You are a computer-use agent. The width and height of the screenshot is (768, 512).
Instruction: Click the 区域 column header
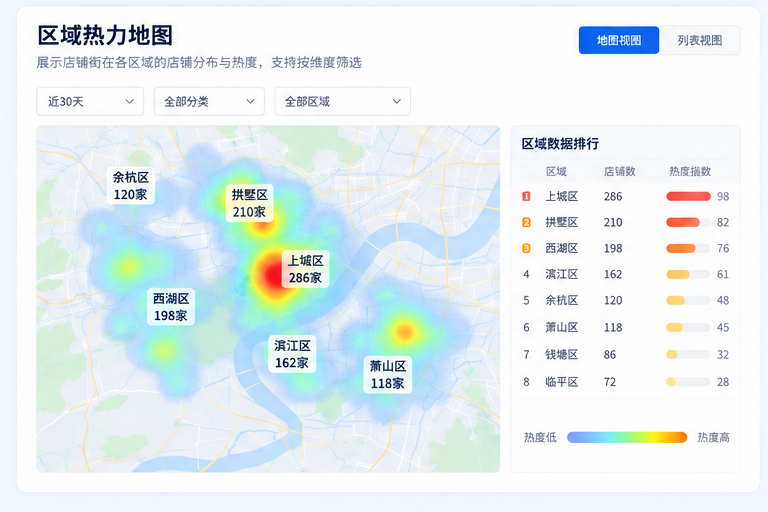(x=556, y=171)
